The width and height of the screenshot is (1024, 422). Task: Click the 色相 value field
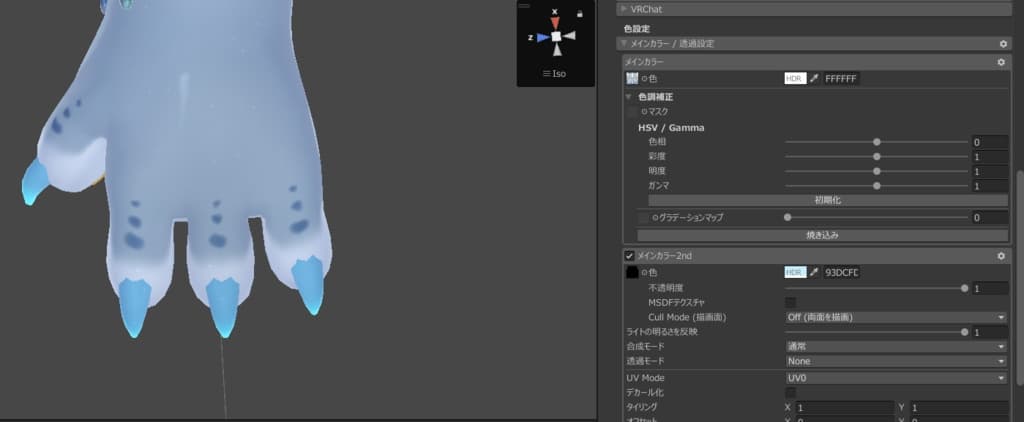click(x=989, y=142)
